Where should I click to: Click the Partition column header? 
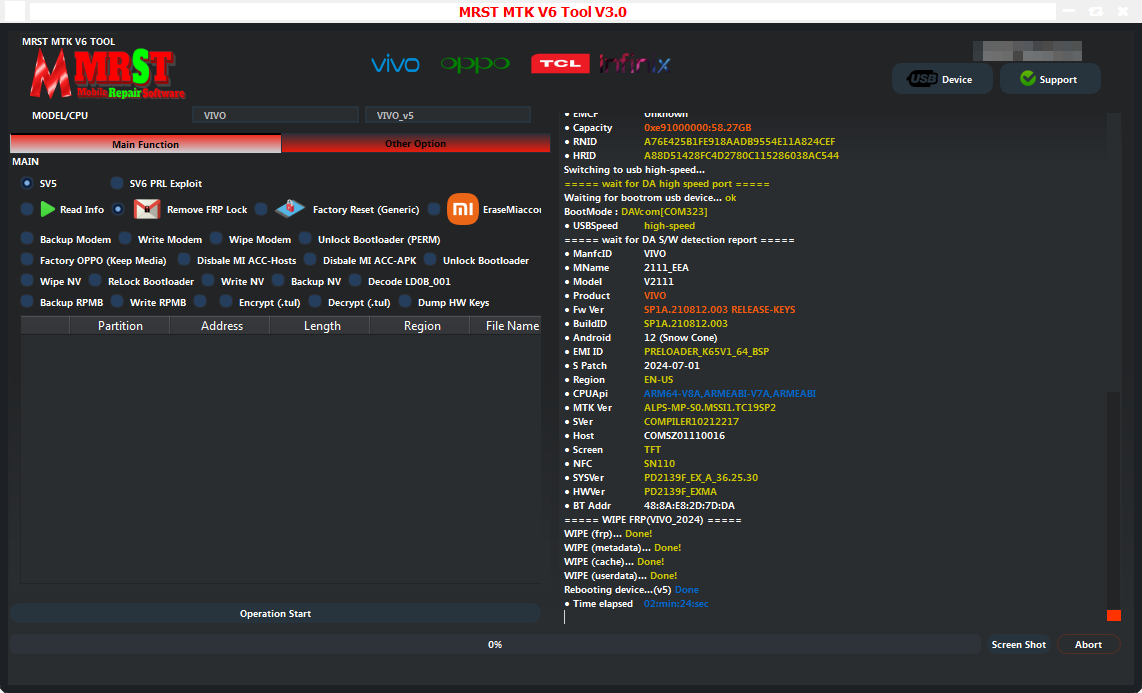coord(120,325)
